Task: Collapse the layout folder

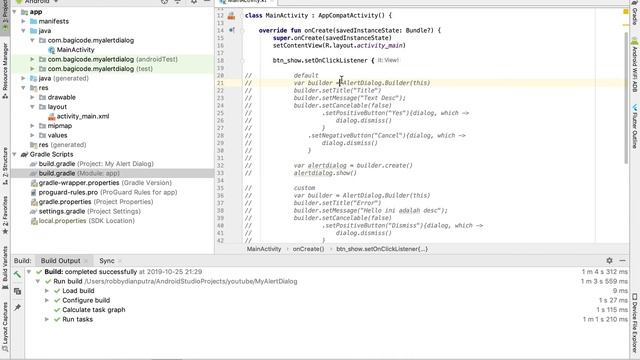Action: pyautogui.click(x=33, y=107)
